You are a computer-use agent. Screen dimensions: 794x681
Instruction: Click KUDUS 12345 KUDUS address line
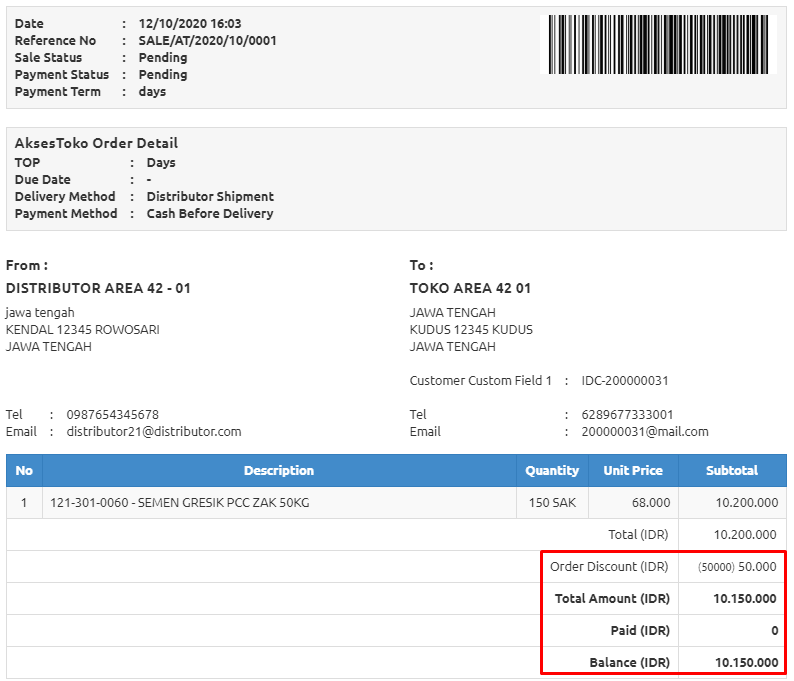click(471, 330)
